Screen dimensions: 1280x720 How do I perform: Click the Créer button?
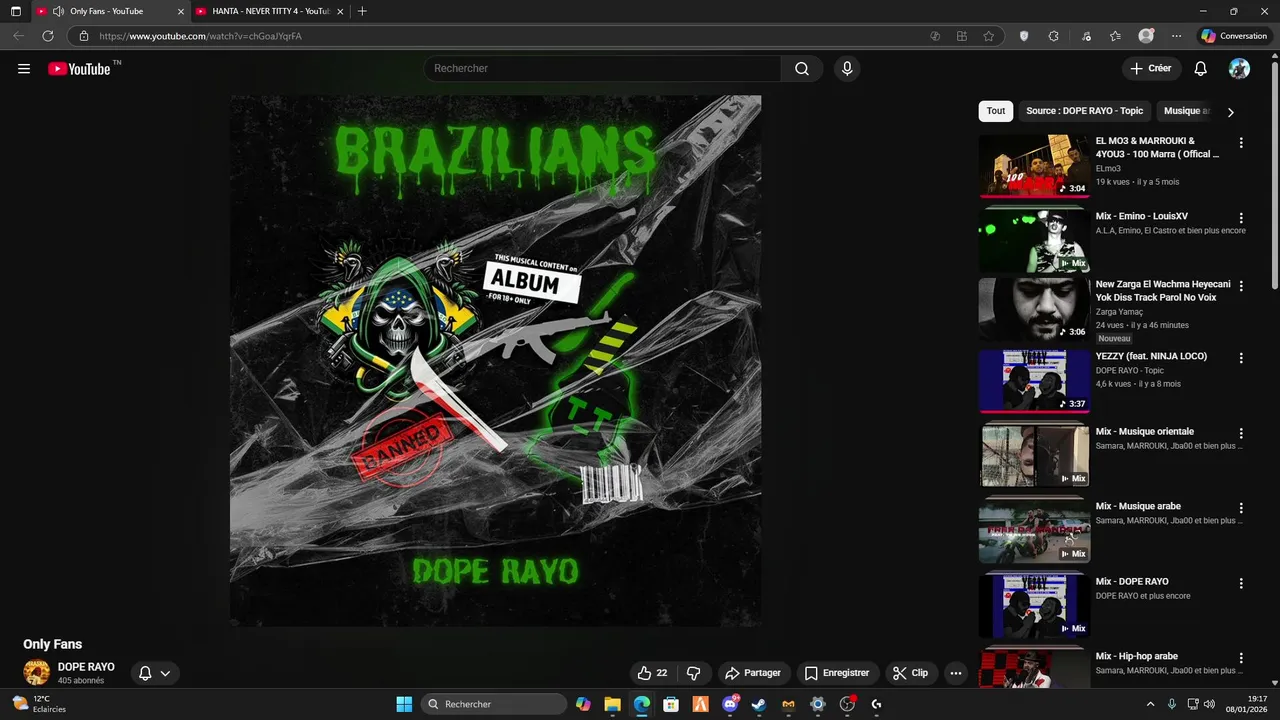[1151, 68]
